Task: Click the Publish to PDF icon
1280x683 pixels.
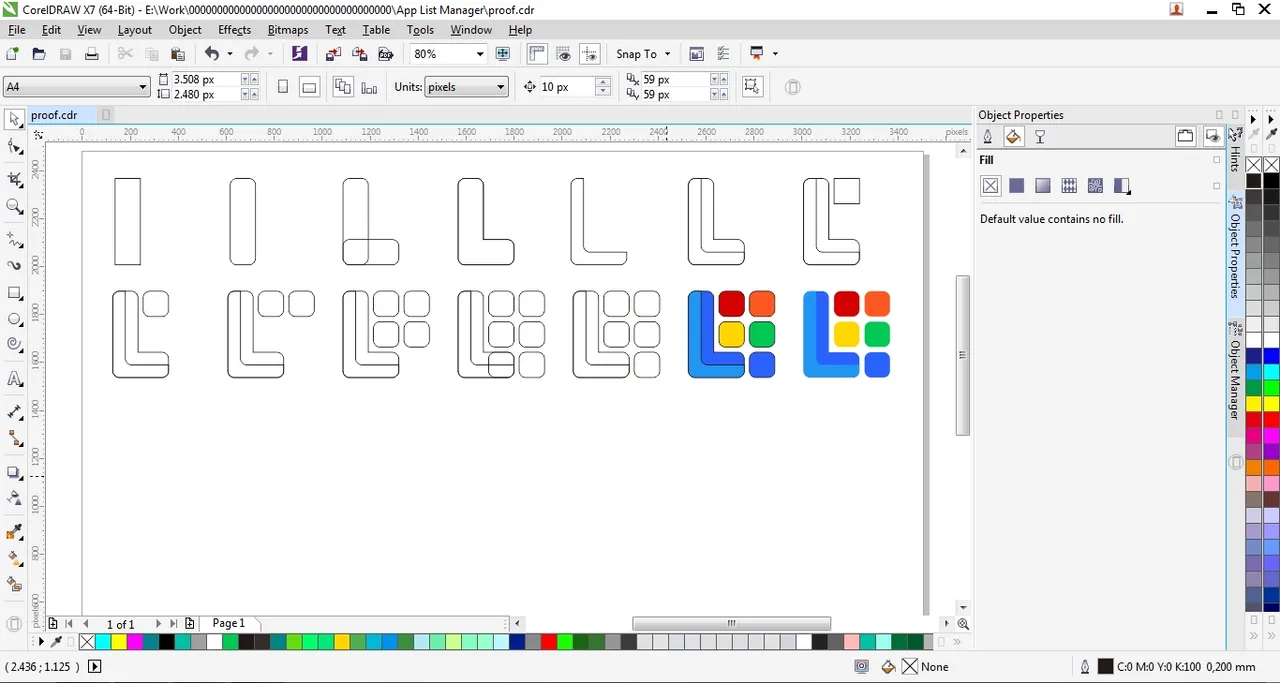Action: [385, 54]
